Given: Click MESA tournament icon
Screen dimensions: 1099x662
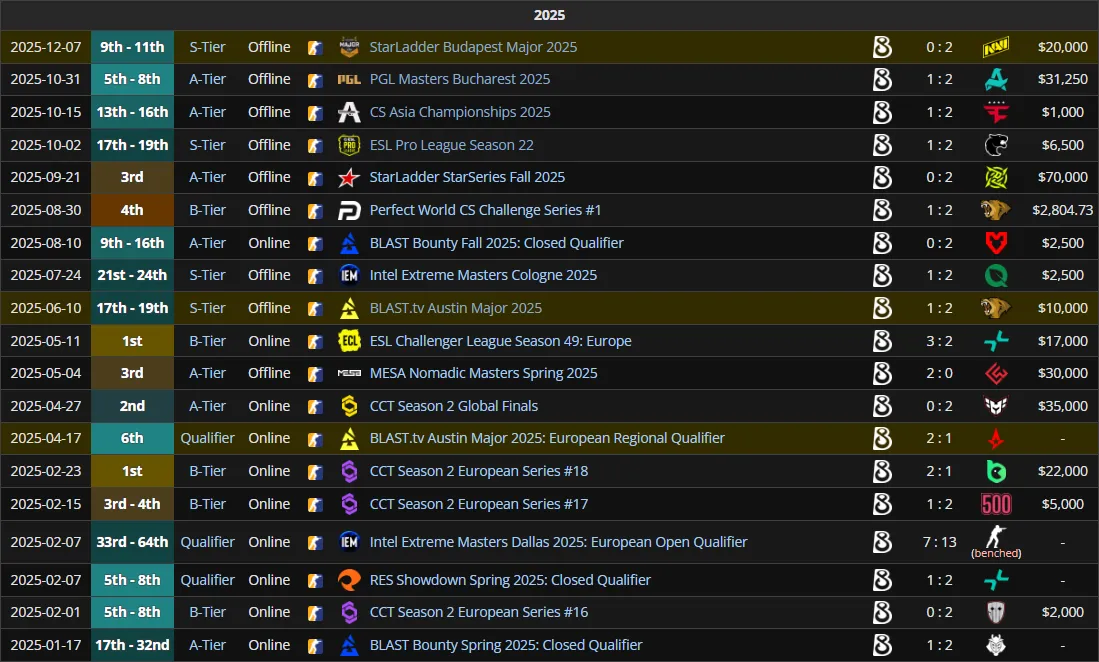Looking at the screenshot, I should (x=349, y=373).
